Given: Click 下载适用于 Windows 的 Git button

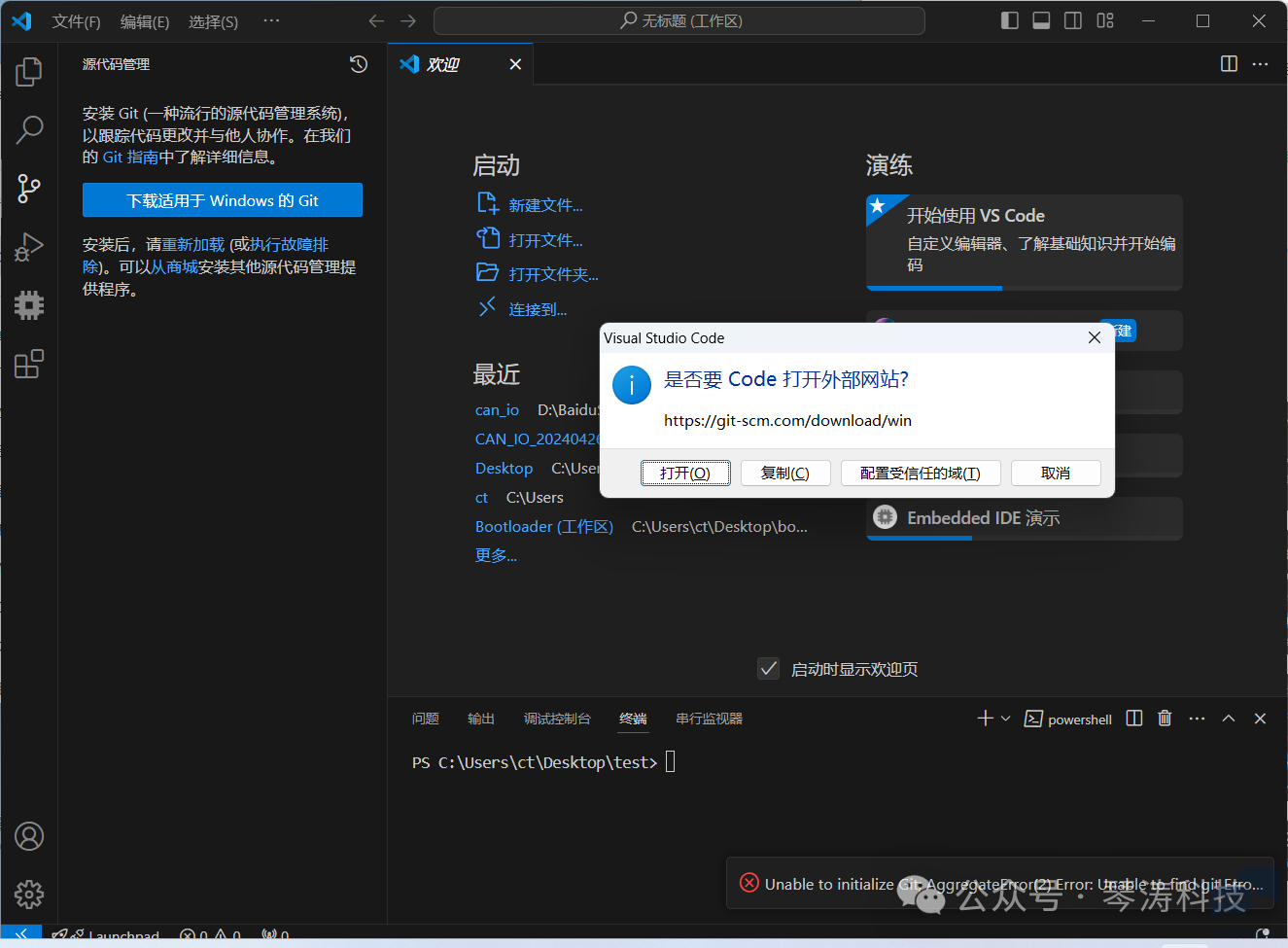Looking at the screenshot, I should [223, 200].
